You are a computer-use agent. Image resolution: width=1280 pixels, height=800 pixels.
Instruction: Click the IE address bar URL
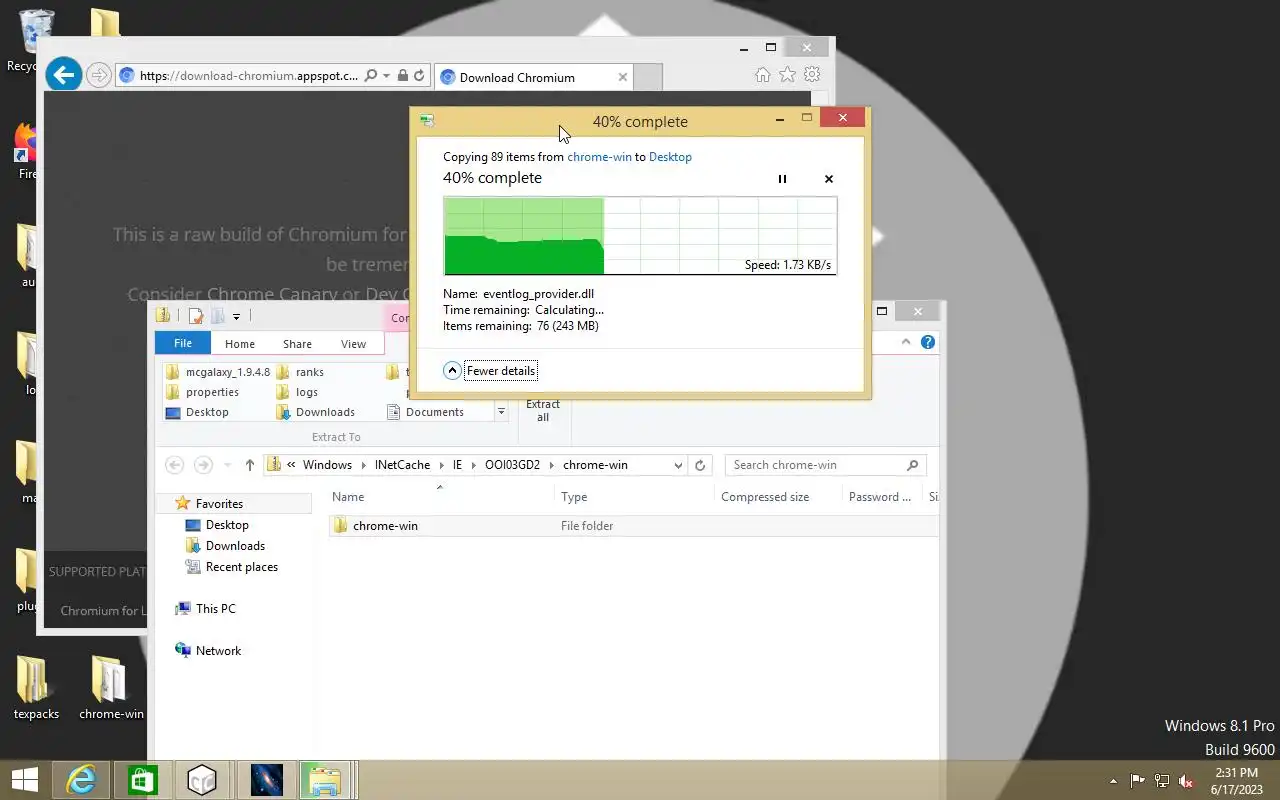tap(248, 76)
